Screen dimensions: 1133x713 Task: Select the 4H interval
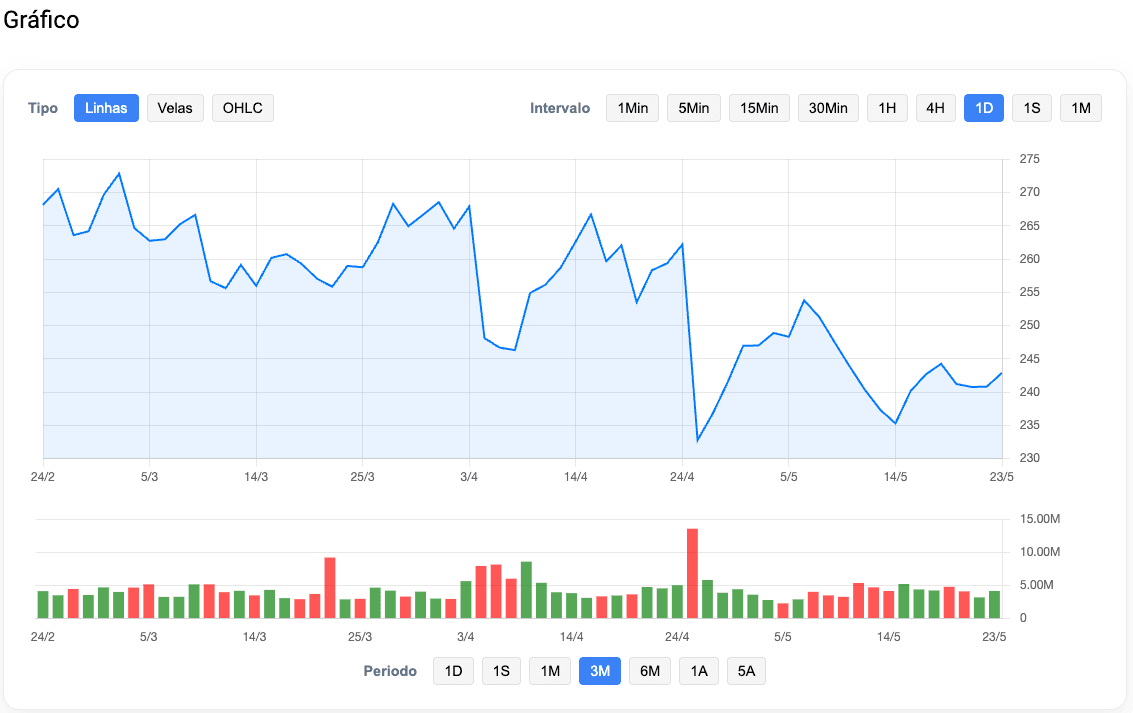935,108
